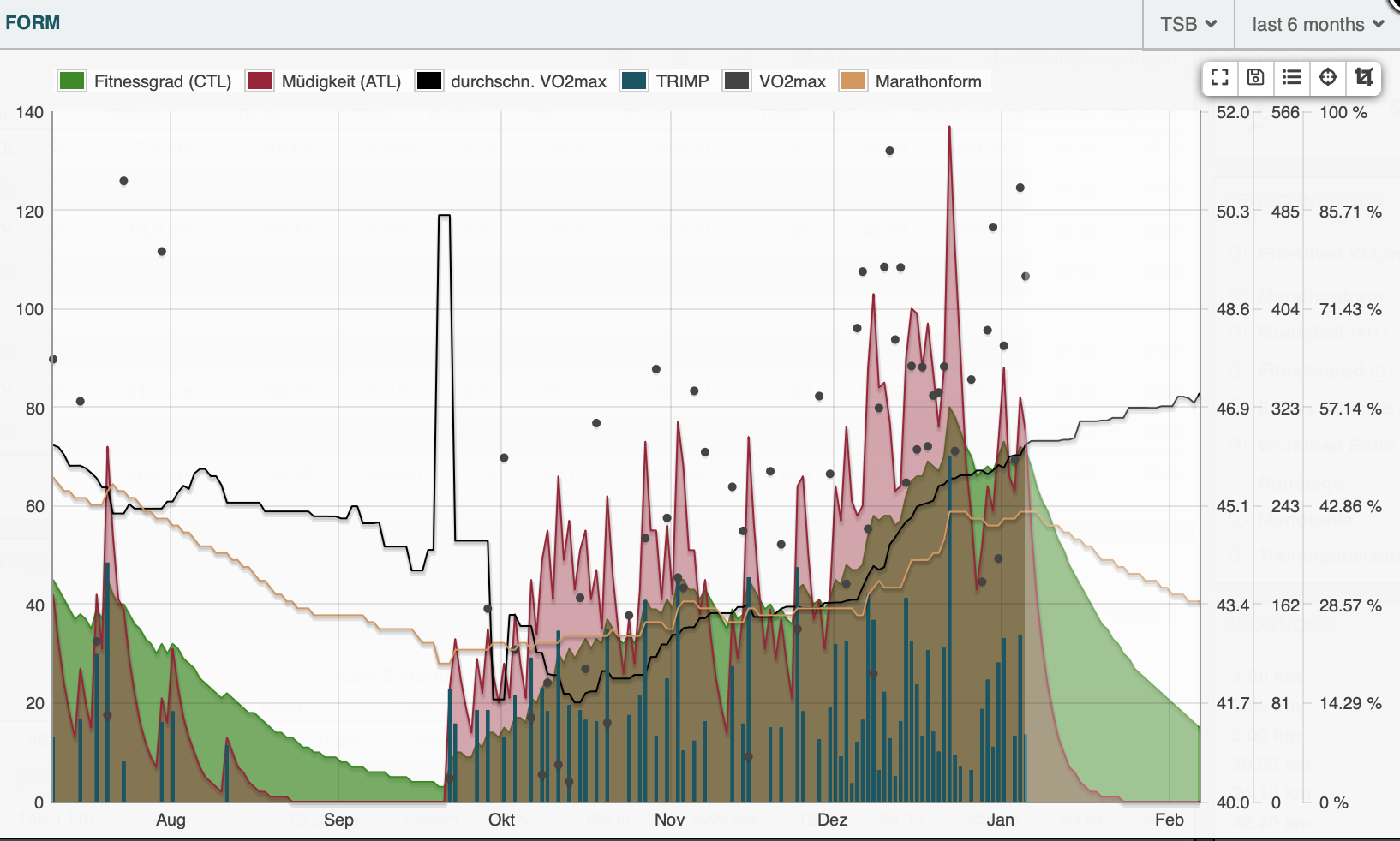Toggle the legend list icon
Viewport: 1400px width, 841px height.
click(x=1292, y=77)
